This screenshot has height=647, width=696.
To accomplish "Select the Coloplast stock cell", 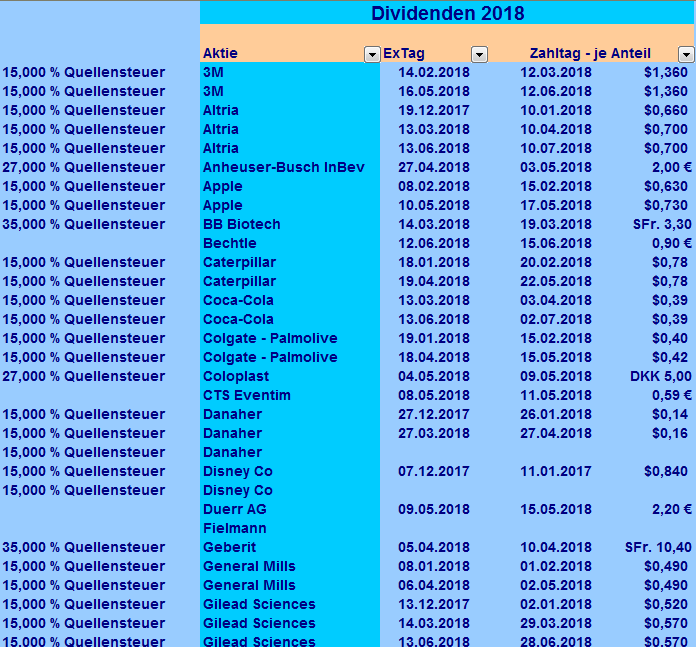I will (290, 376).
